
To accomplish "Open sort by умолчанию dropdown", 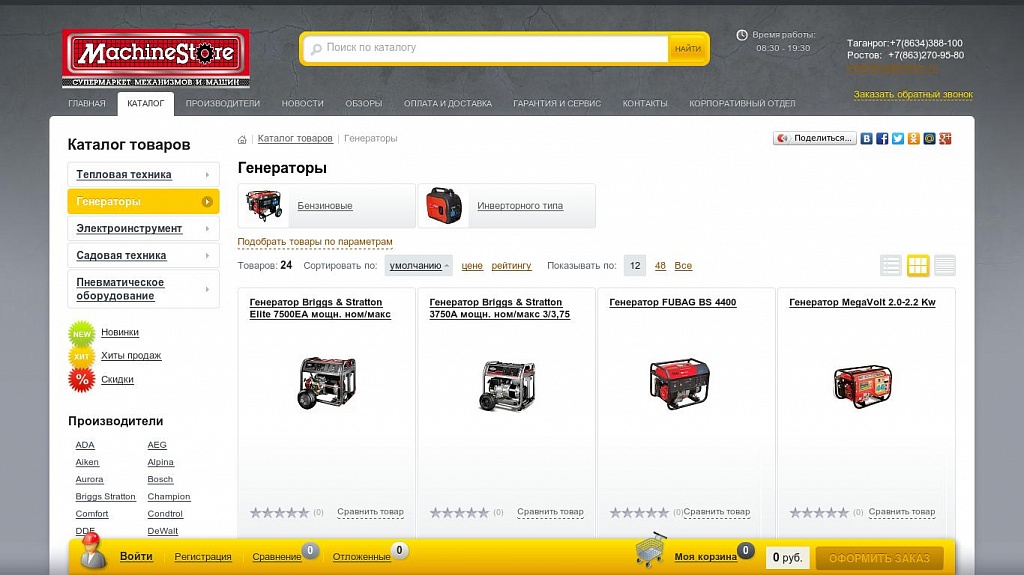I will coord(419,265).
